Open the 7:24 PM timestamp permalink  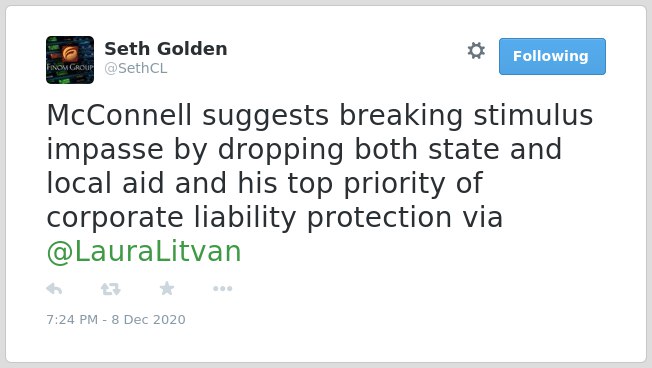pyautogui.click(x=72, y=320)
